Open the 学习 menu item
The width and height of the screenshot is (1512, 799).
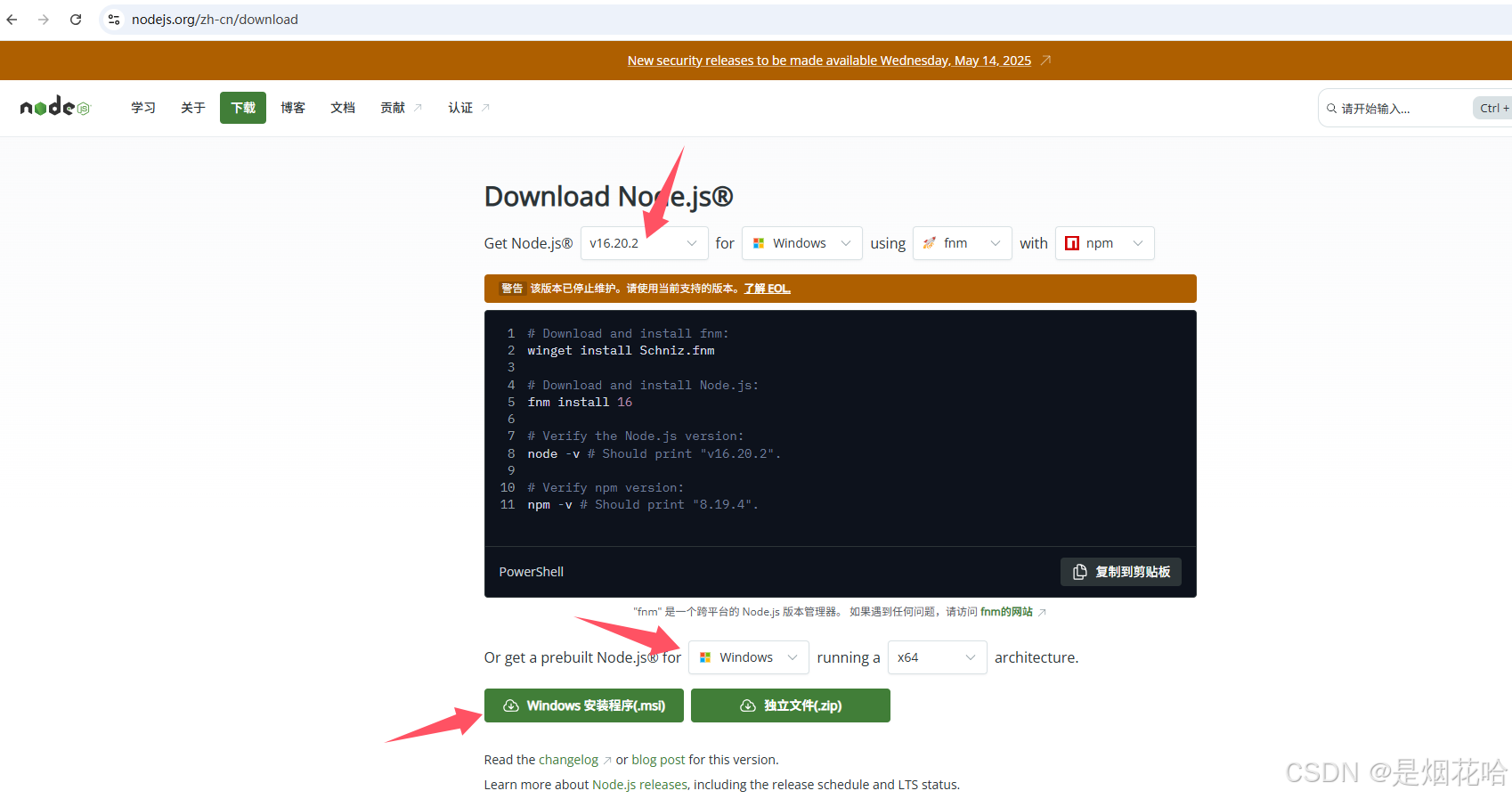pos(143,108)
